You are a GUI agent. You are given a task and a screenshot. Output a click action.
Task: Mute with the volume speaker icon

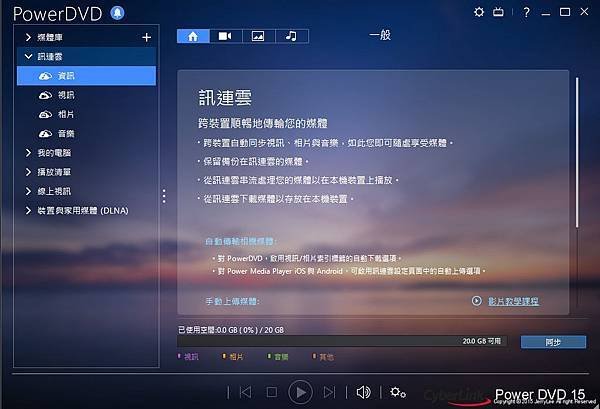pyautogui.click(x=363, y=392)
